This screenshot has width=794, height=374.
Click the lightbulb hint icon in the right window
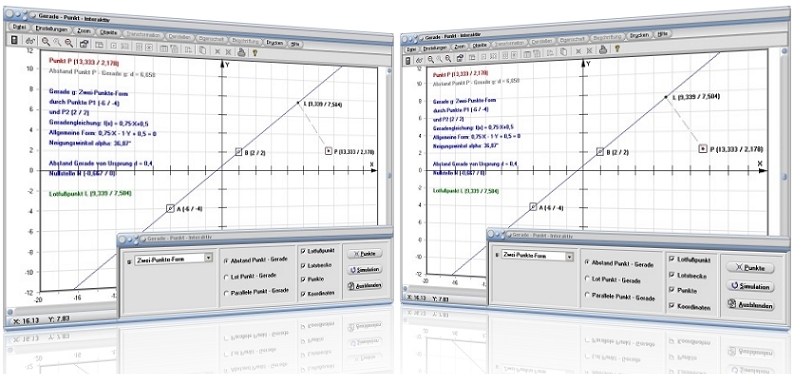point(617,49)
